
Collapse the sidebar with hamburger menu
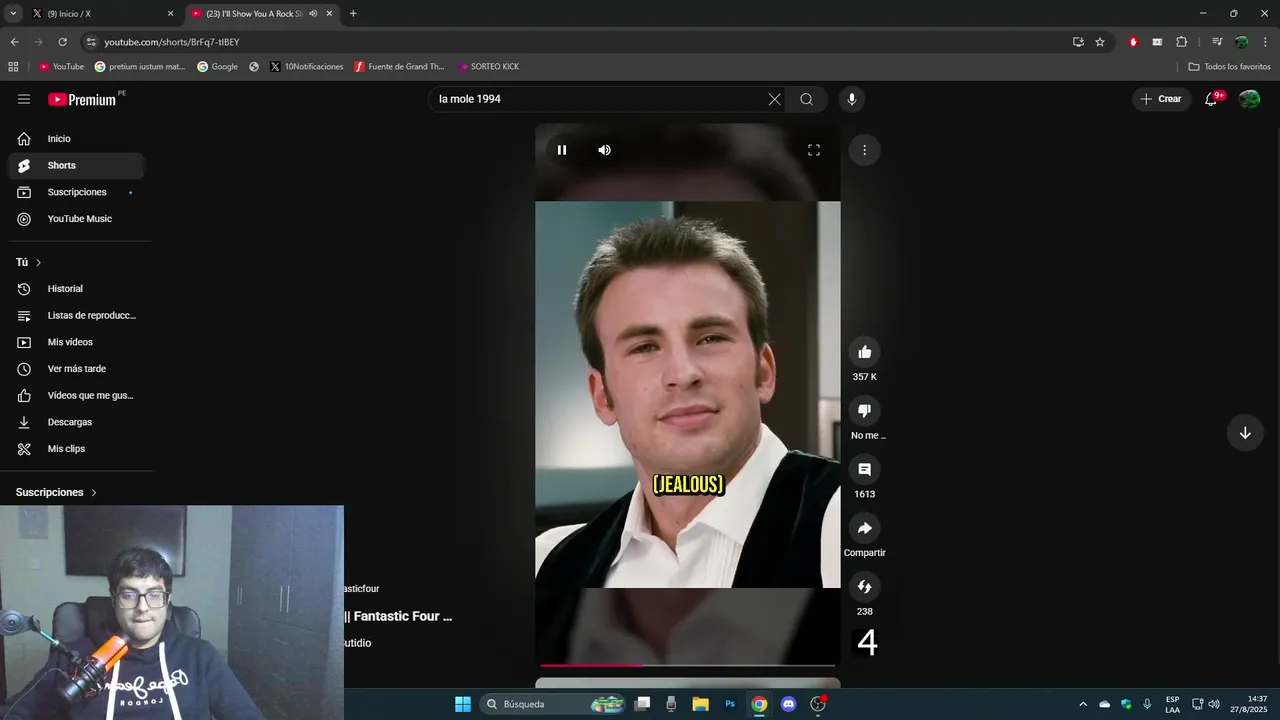(24, 99)
